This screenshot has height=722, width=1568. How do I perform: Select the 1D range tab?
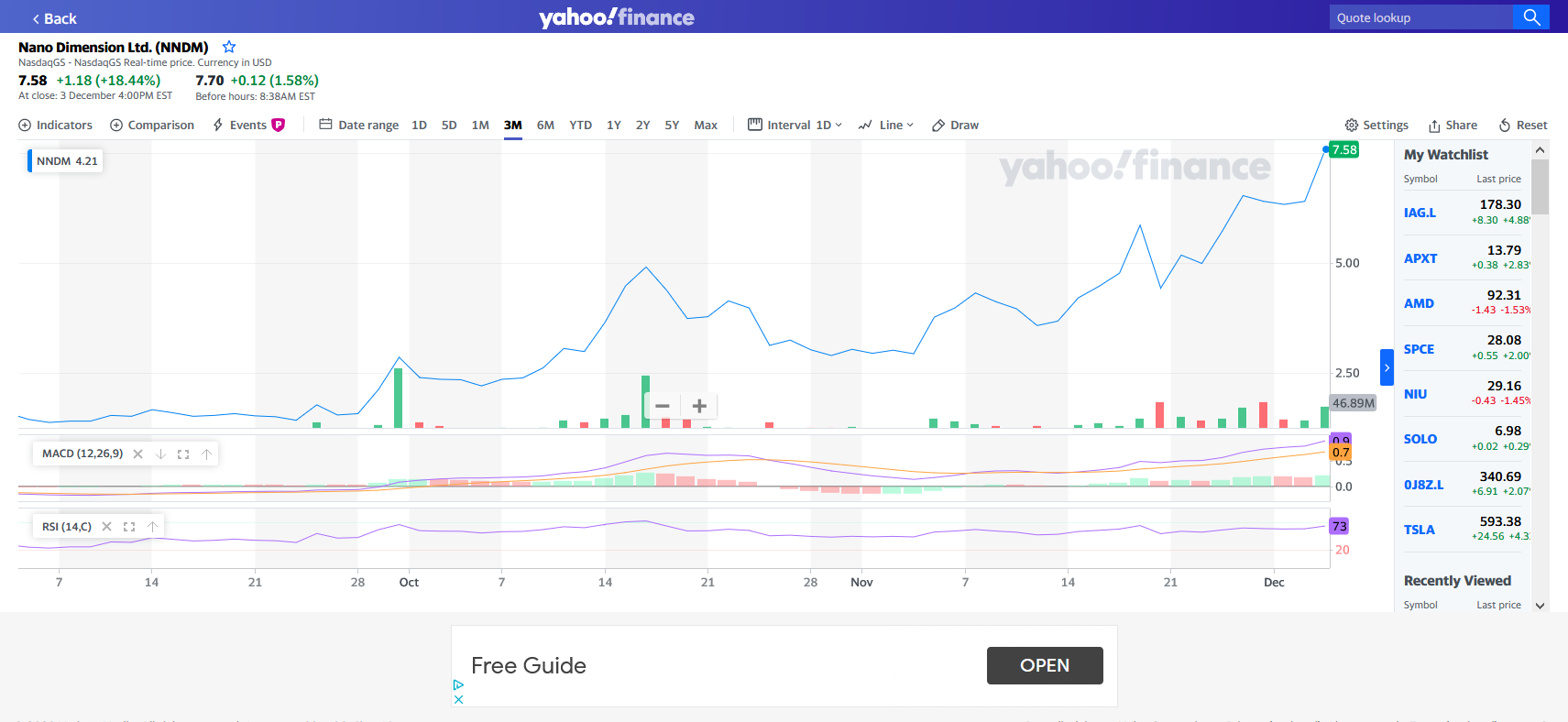(x=419, y=125)
